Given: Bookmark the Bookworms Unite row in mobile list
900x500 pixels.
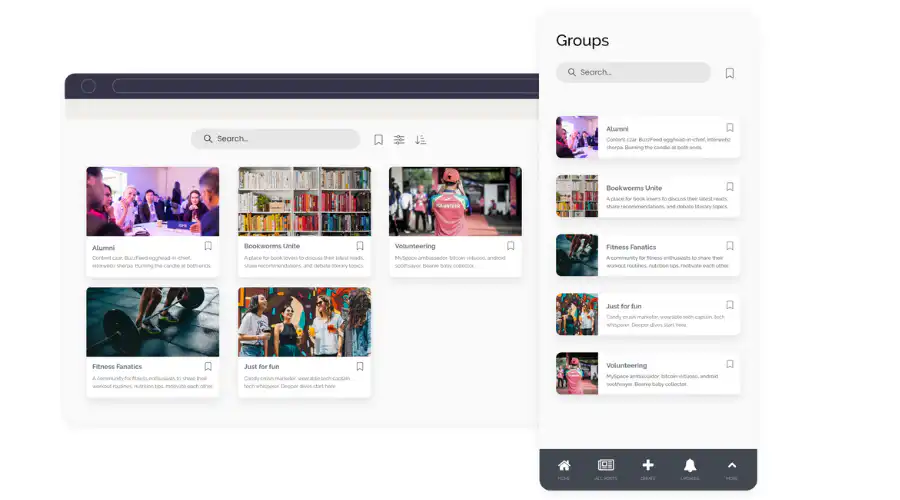Looking at the screenshot, I should coord(730,187).
